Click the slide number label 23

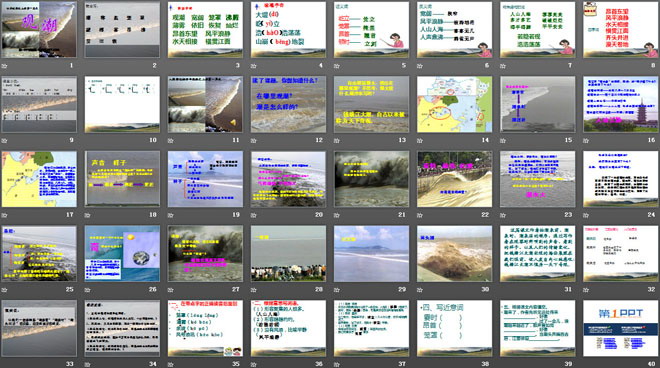(569, 215)
